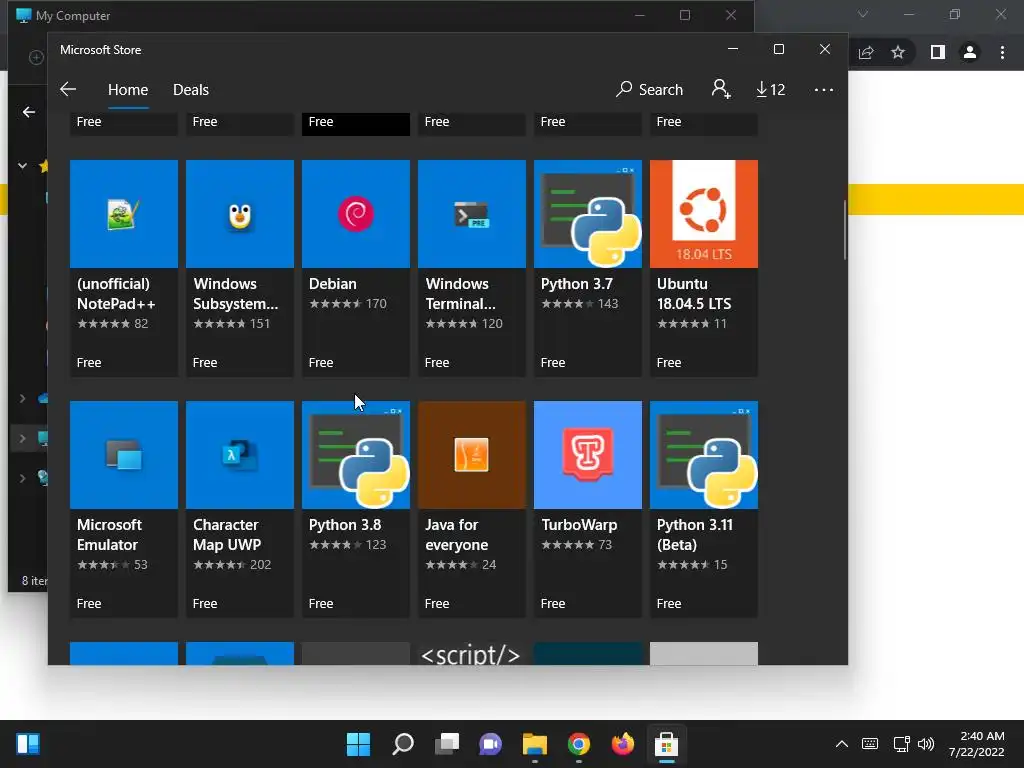This screenshot has width=1024, height=768.
Task: Open the partially visible <script/> app tile
Action: [x=472, y=654]
